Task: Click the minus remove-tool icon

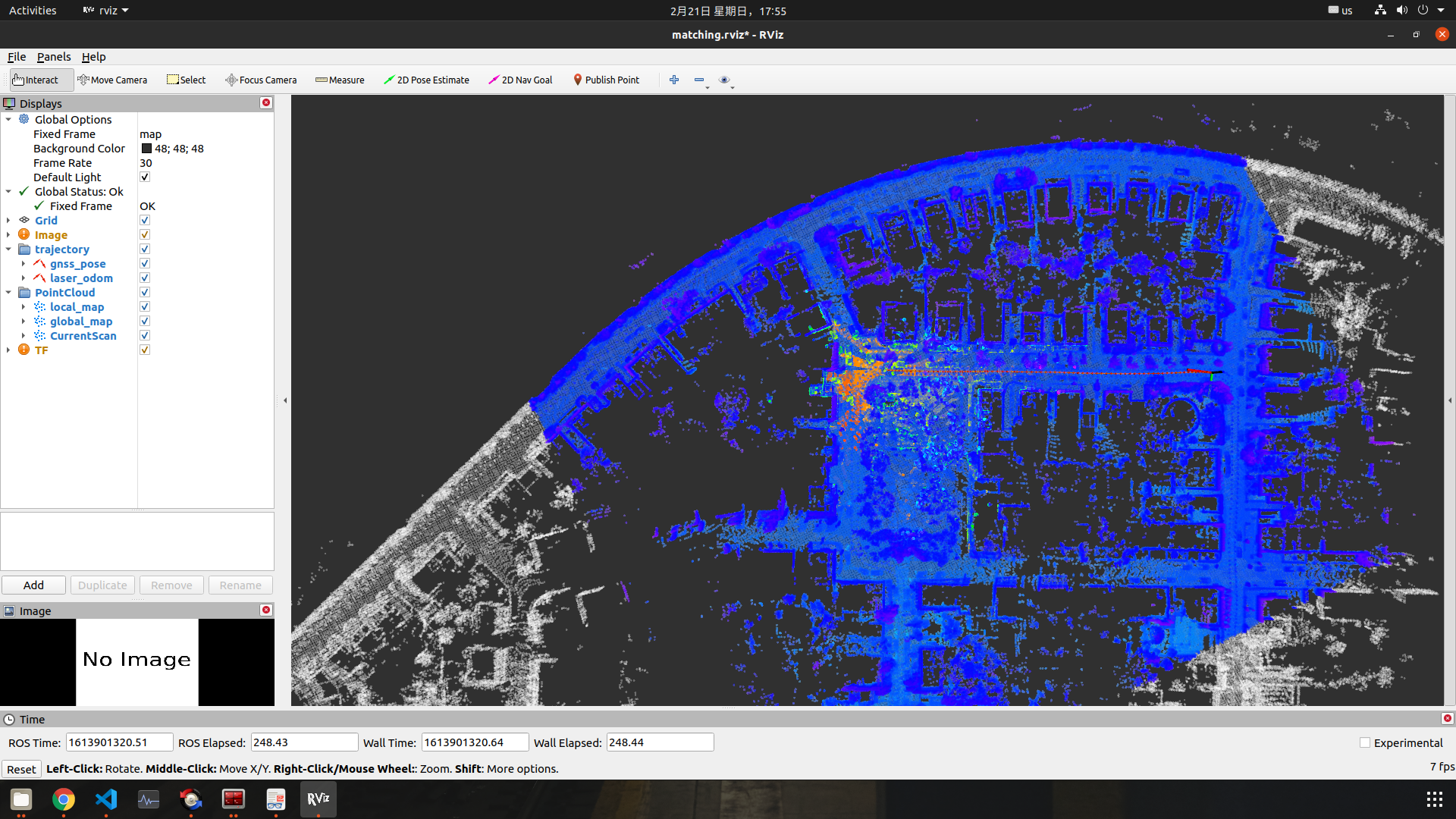Action: click(x=699, y=80)
